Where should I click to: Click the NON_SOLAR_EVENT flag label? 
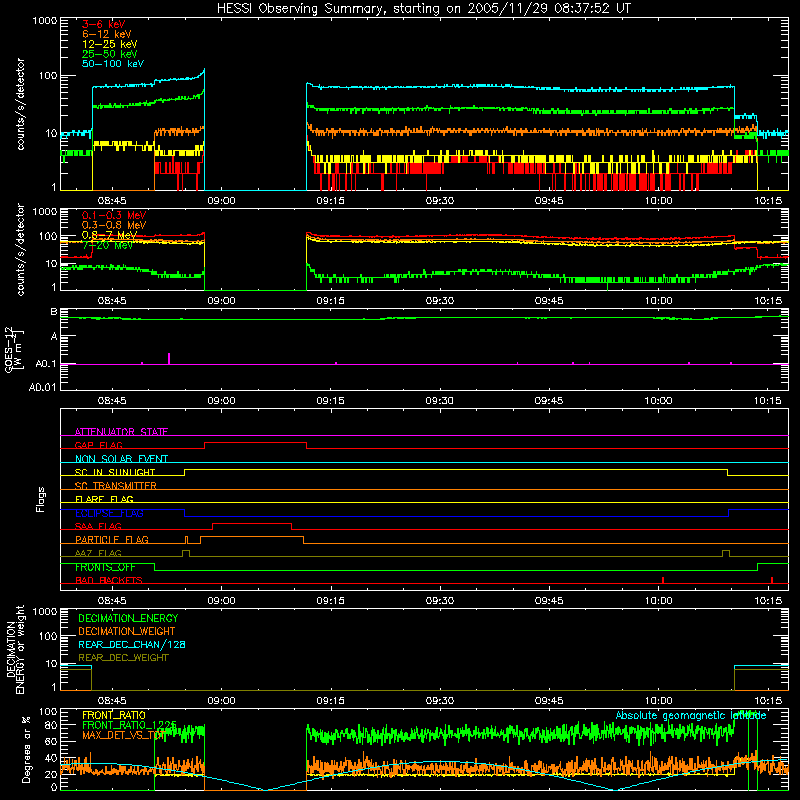point(121,459)
